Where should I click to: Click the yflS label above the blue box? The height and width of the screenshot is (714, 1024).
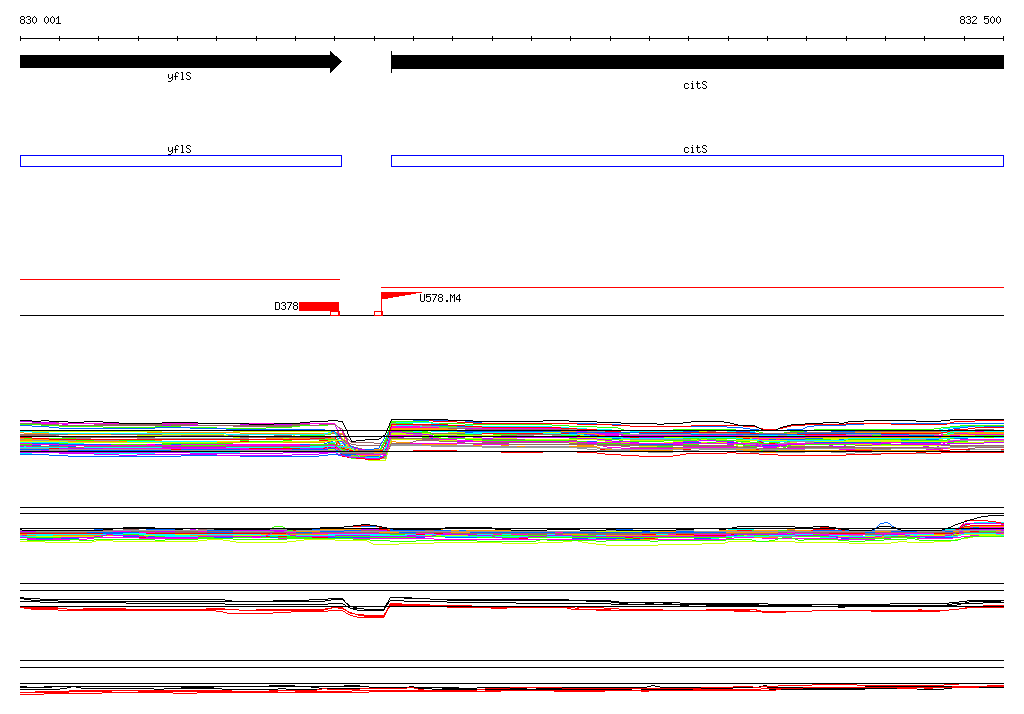(180, 149)
